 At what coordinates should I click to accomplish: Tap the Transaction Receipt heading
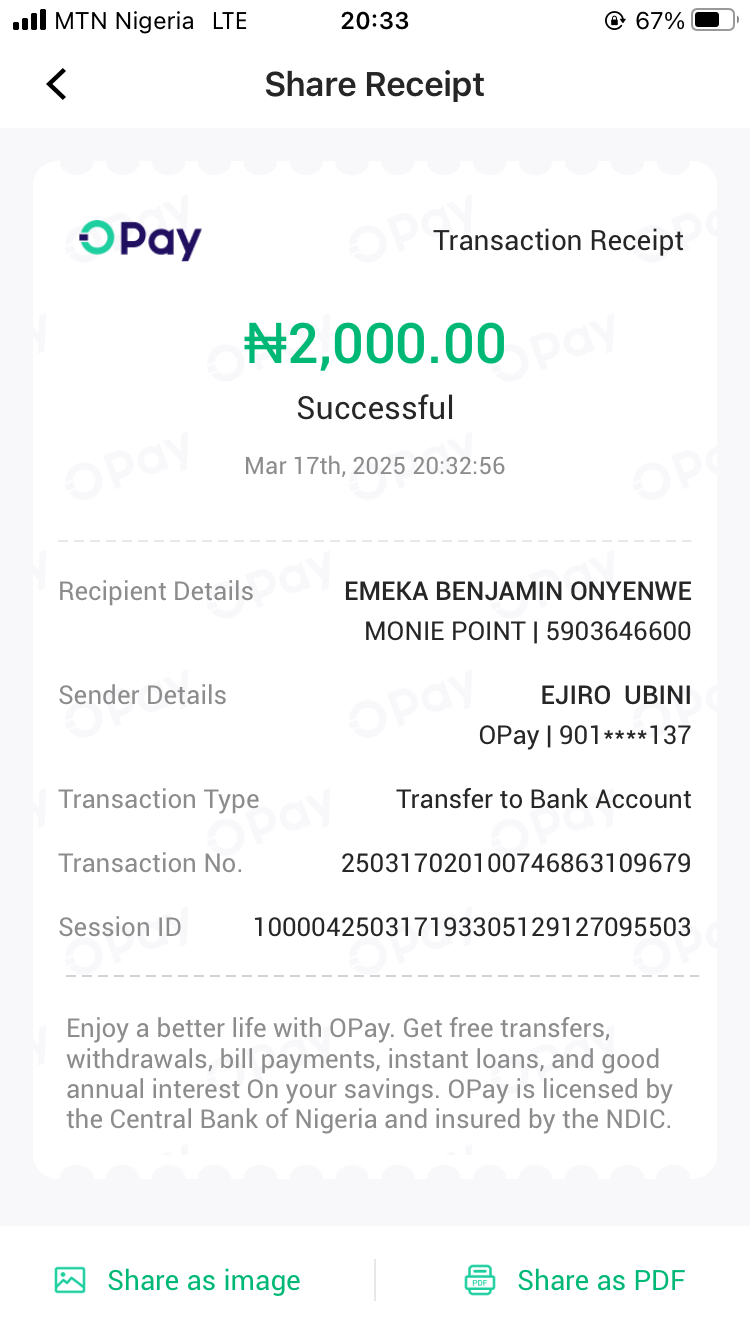click(x=558, y=240)
